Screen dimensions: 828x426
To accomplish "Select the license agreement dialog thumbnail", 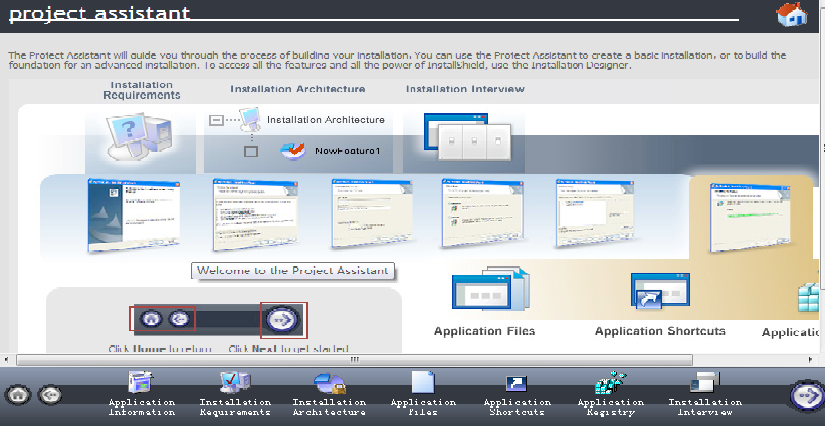I will pos(255,214).
